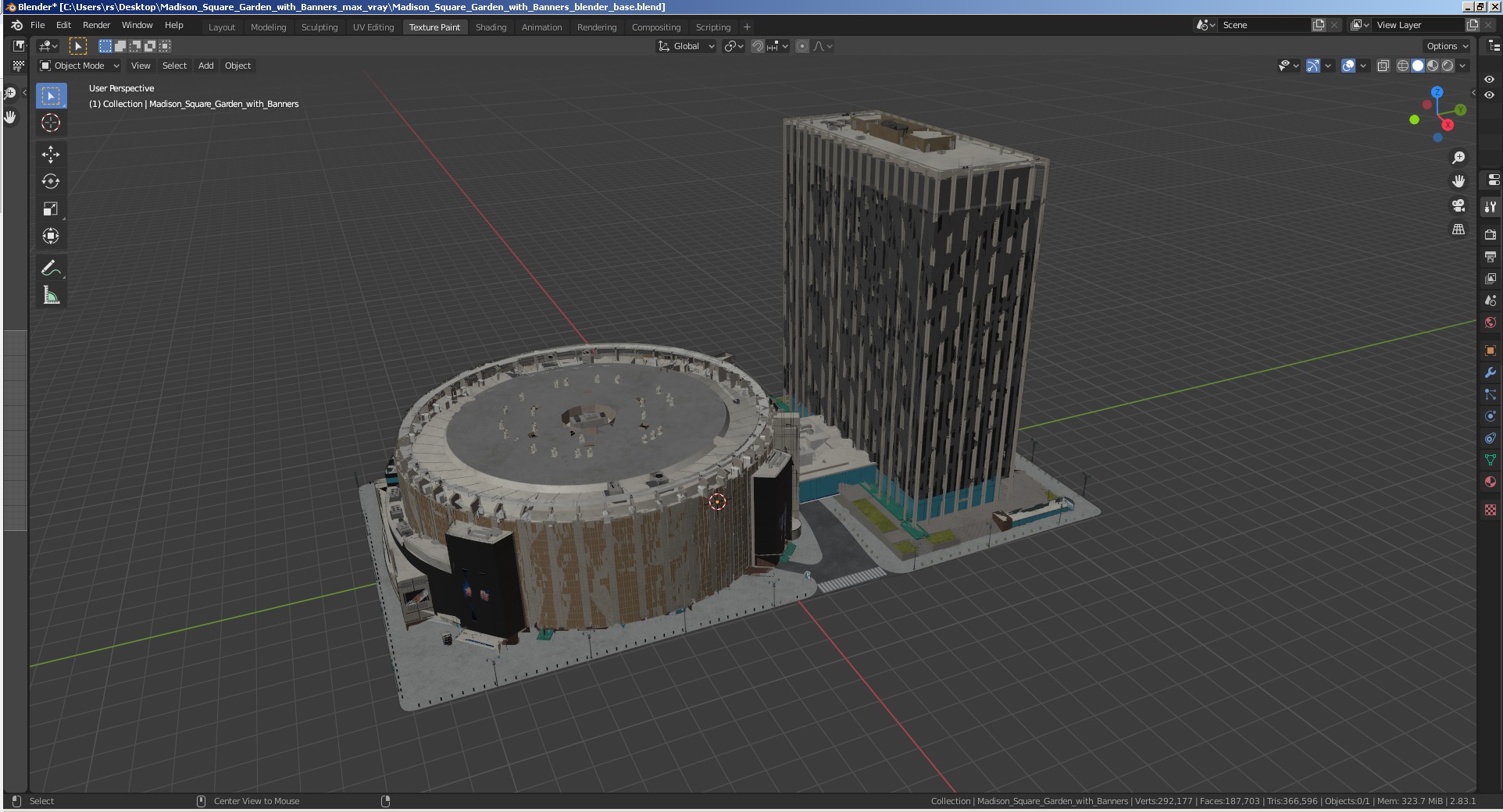Choose the Move tool
This screenshot has width=1503, height=812.
(51, 155)
